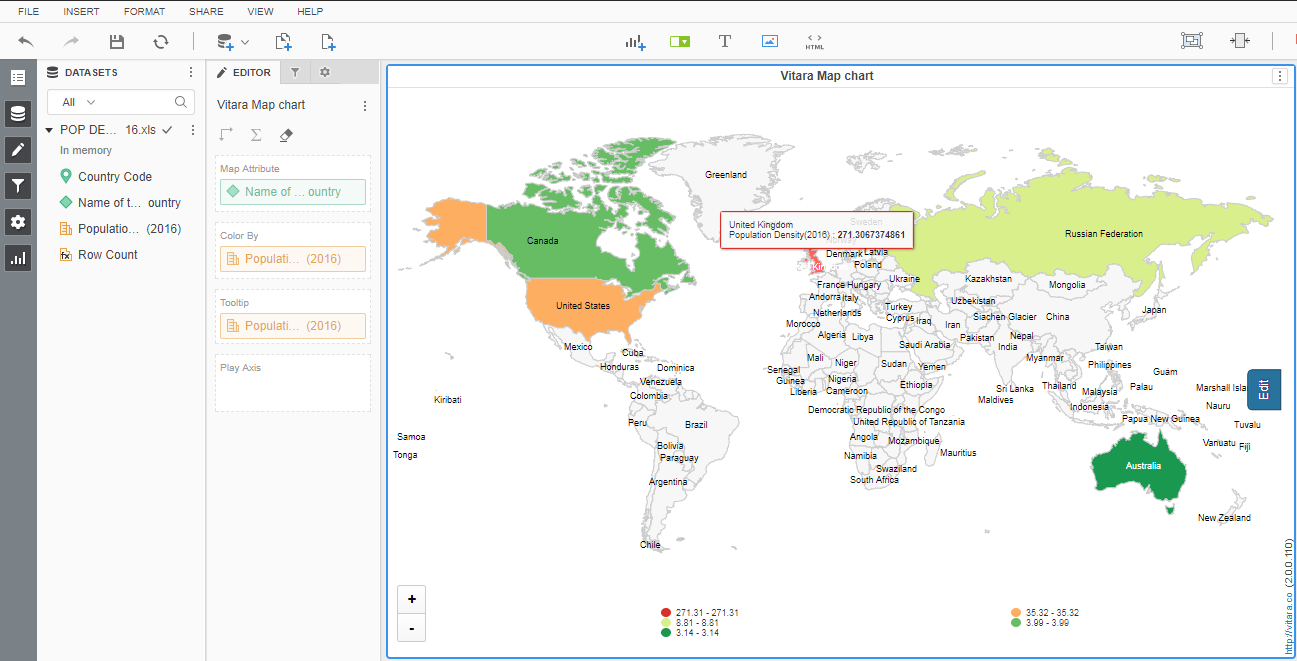The height and width of the screenshot is (661, 1297).
Task: Open the map visualization three-dot menu
Action: (x=1280, y=76)
